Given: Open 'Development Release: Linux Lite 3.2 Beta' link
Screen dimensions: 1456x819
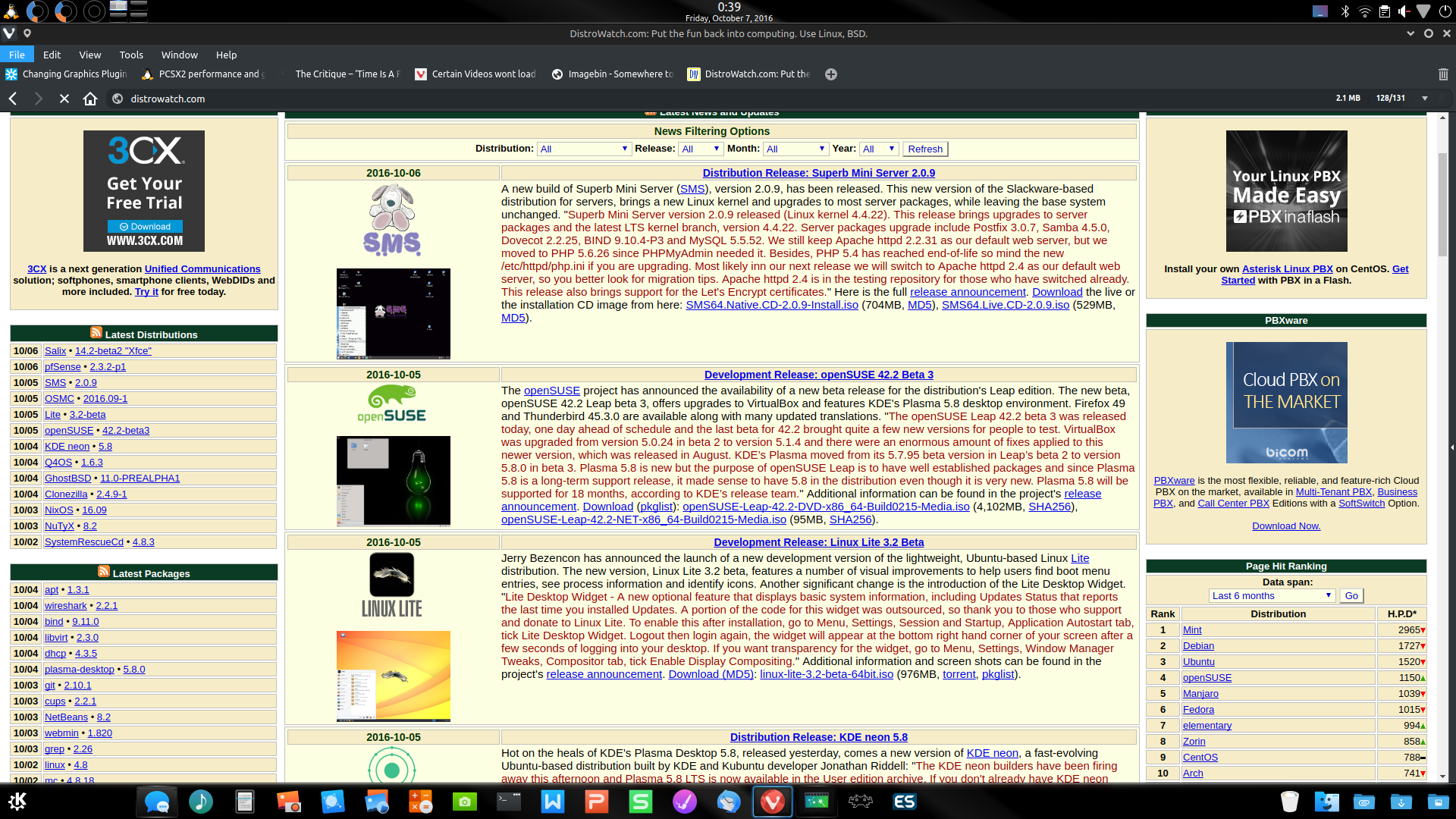Looking at the screenshot, I should [x=818, y=542].
